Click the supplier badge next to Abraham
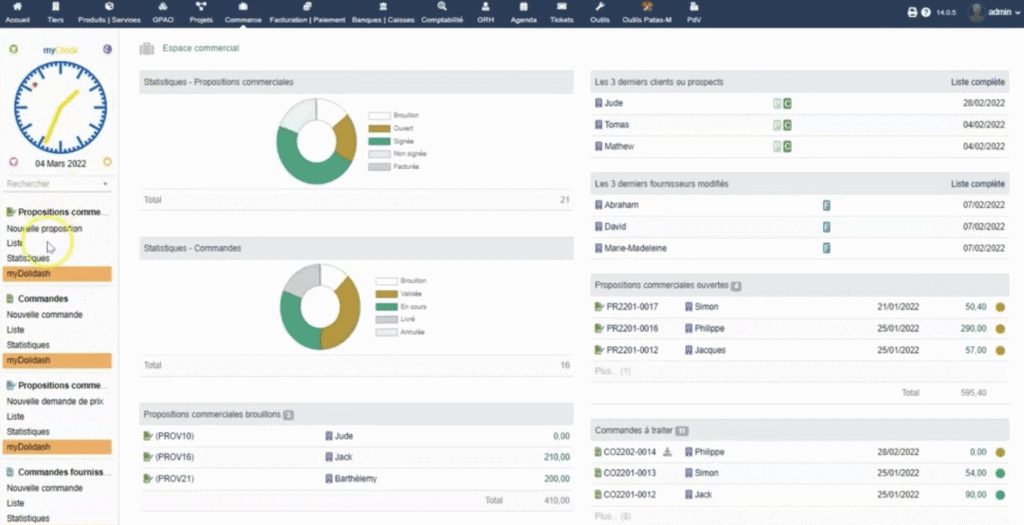This screenshot has width=1024, height=525. tap(827, 205)
